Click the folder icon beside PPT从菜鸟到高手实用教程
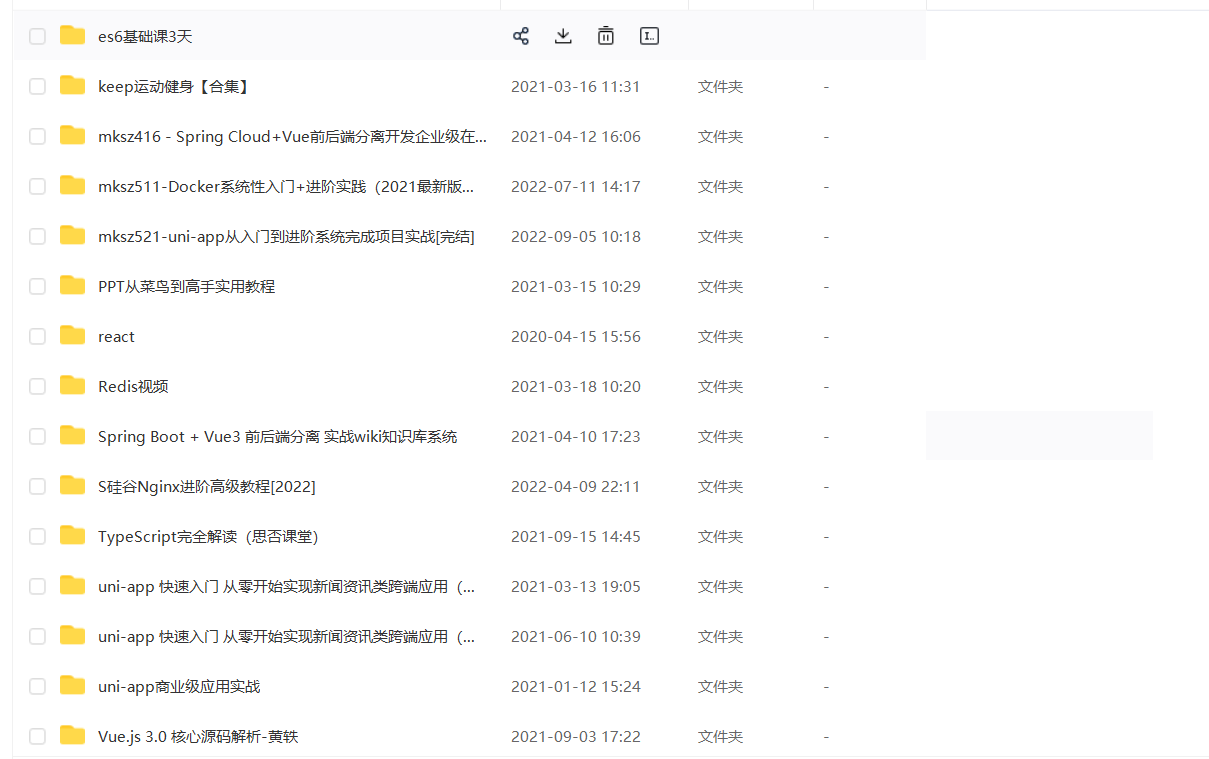 [72, 286]
